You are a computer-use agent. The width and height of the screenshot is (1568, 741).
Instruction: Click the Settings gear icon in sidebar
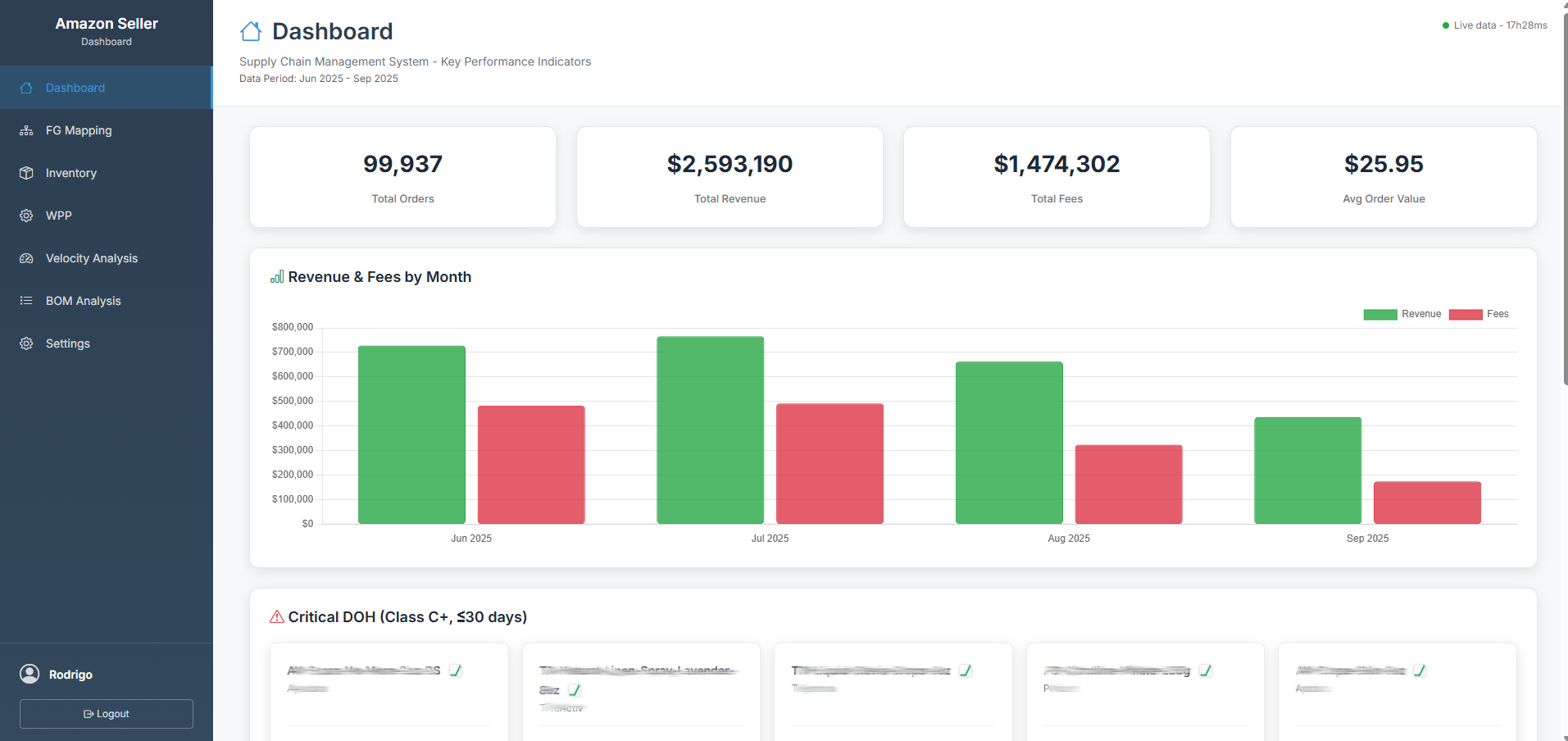tap(25, 343)
